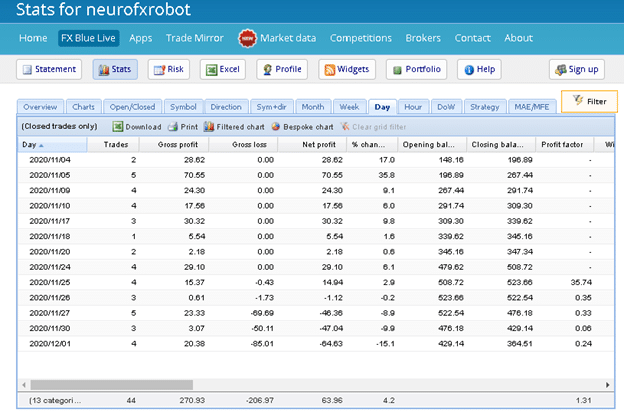Click gross loss value -69.69
The image size is (624, 416).
262,313
